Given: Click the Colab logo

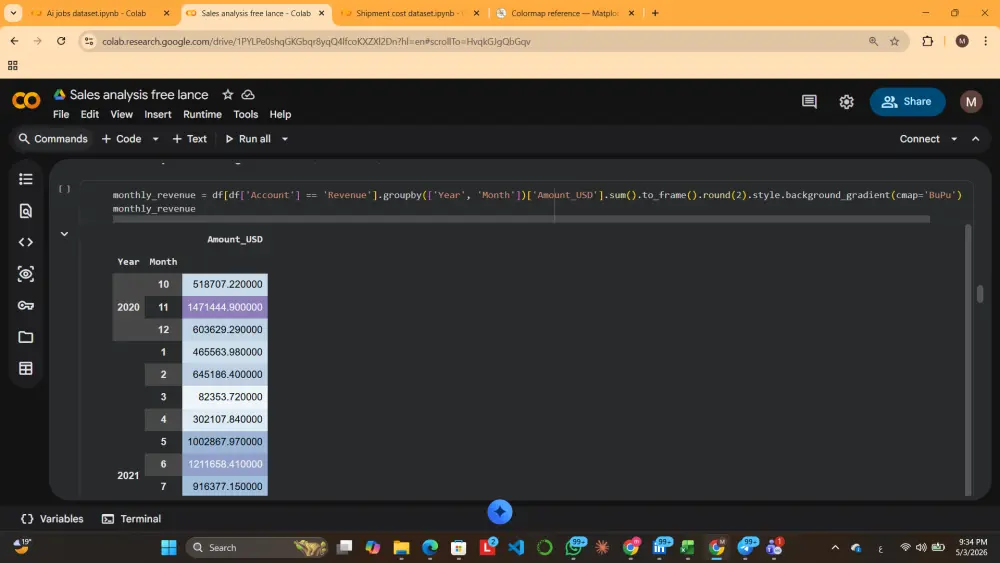Looking at the screenshot, I should [26, 101].
